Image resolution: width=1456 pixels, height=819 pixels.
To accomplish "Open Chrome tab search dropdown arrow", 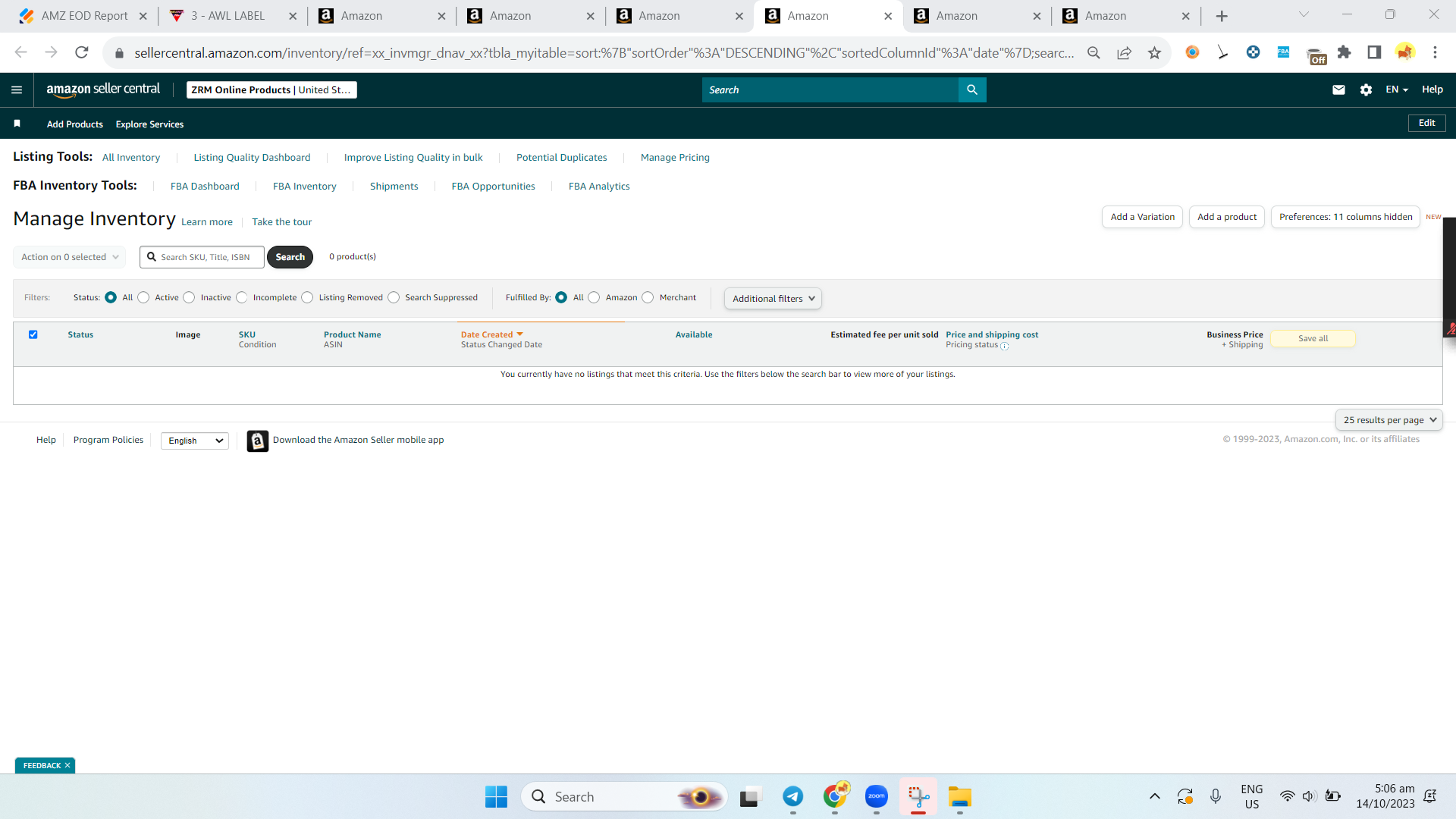I will point(1304,14).
